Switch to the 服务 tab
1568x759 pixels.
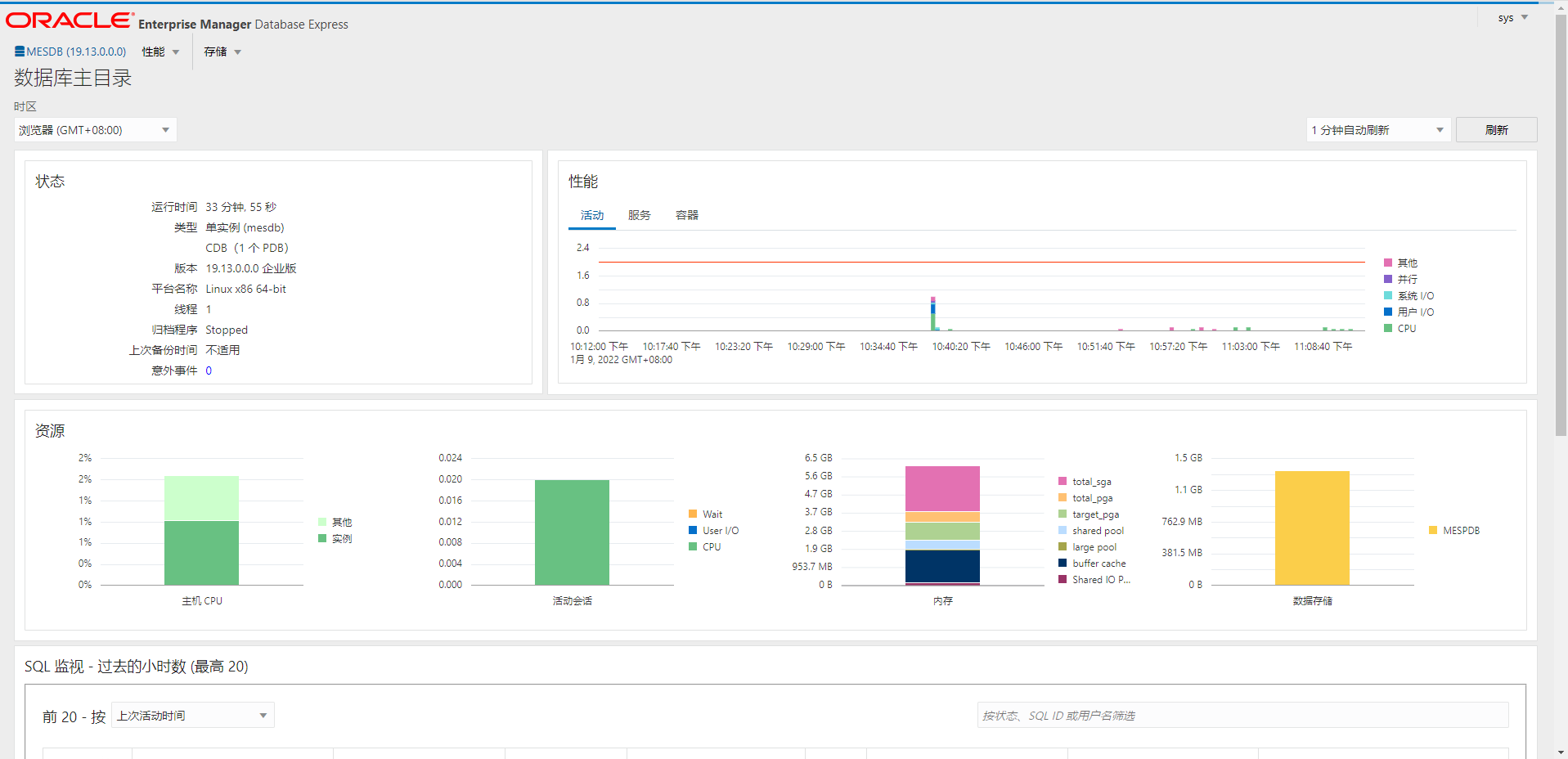(x=639, y=215)
